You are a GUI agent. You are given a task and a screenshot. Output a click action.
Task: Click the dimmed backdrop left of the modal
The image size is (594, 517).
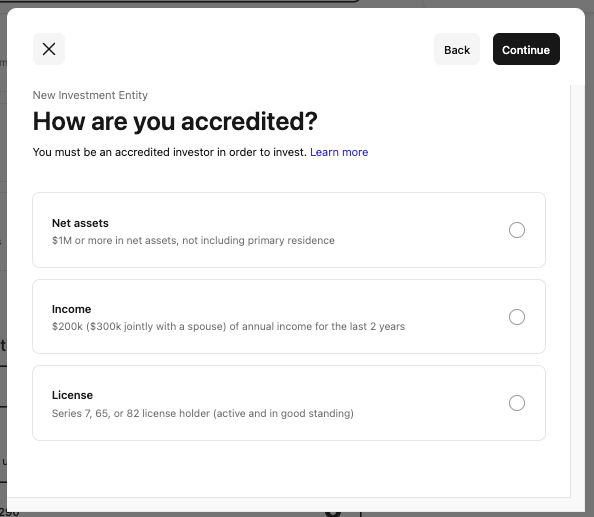[3, 265]
